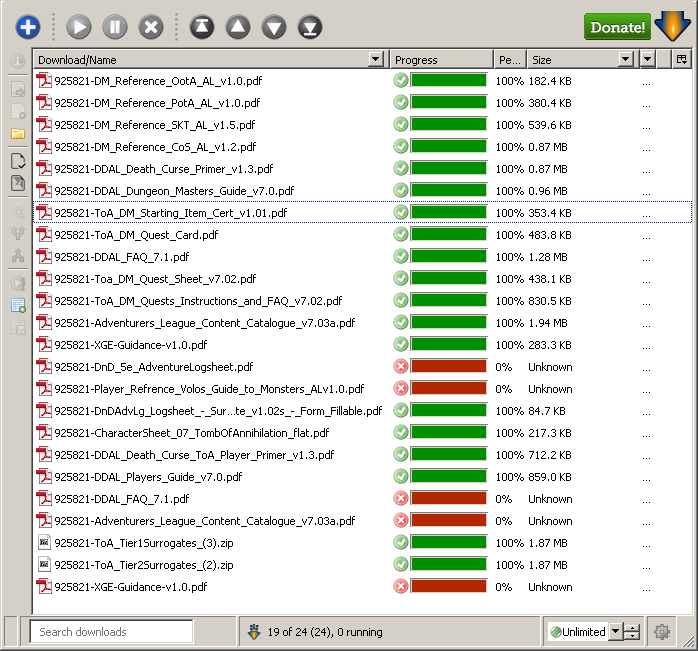Image resolution: width=698 pixels, height=651 pixels.
Task: Click the Resume play button in toolbar
Action: (79, 27)
